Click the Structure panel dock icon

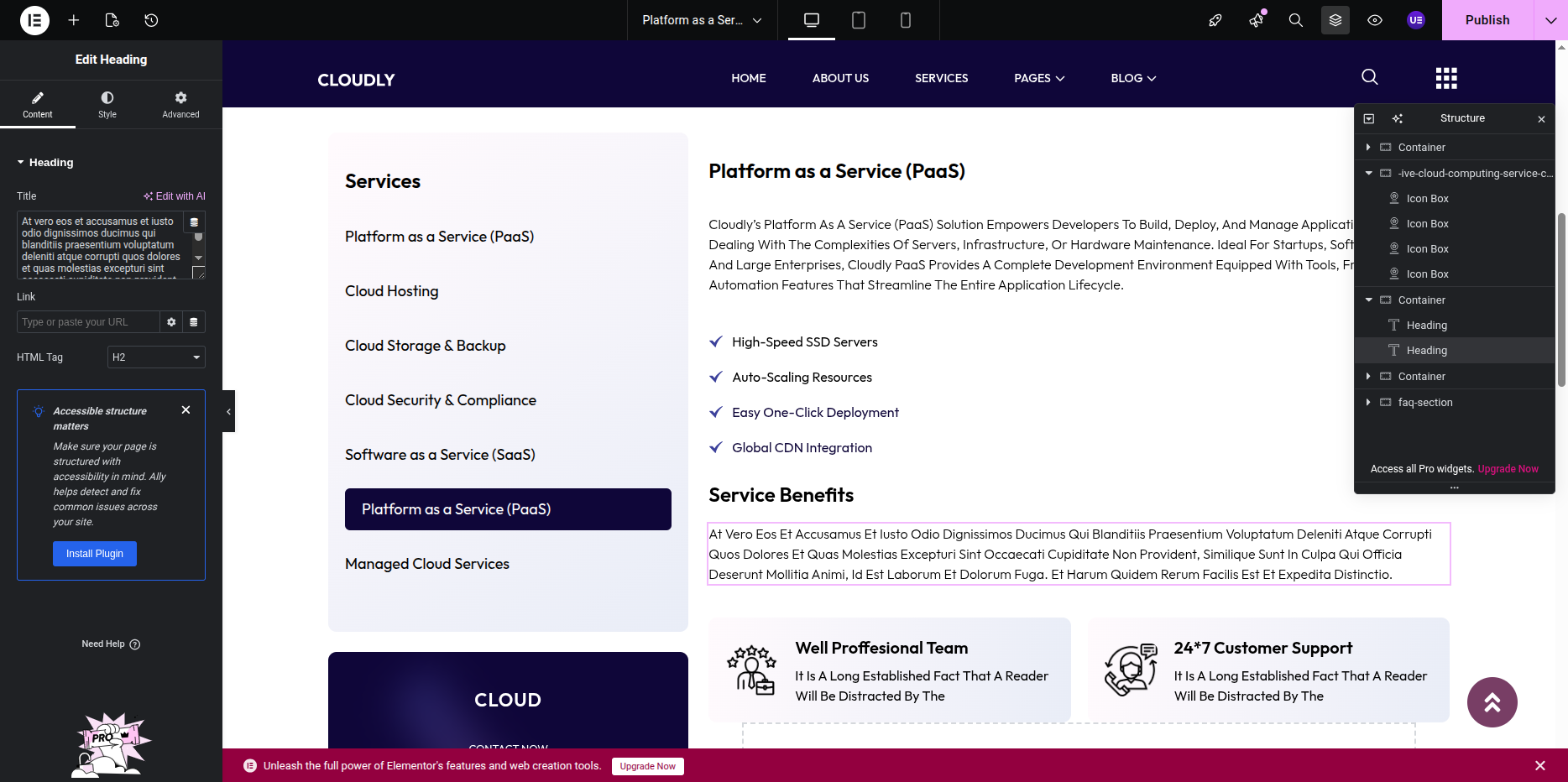click(1369, 118)
